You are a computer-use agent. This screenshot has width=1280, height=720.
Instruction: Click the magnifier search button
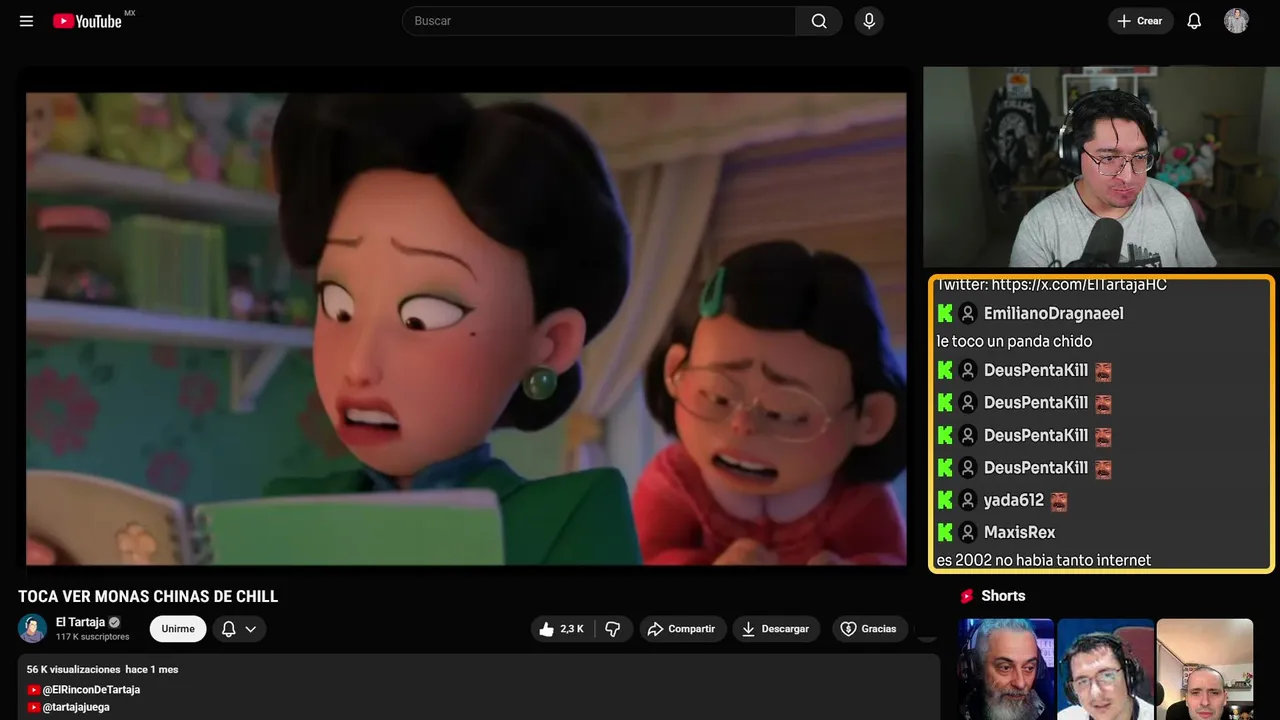pos(819,21)
